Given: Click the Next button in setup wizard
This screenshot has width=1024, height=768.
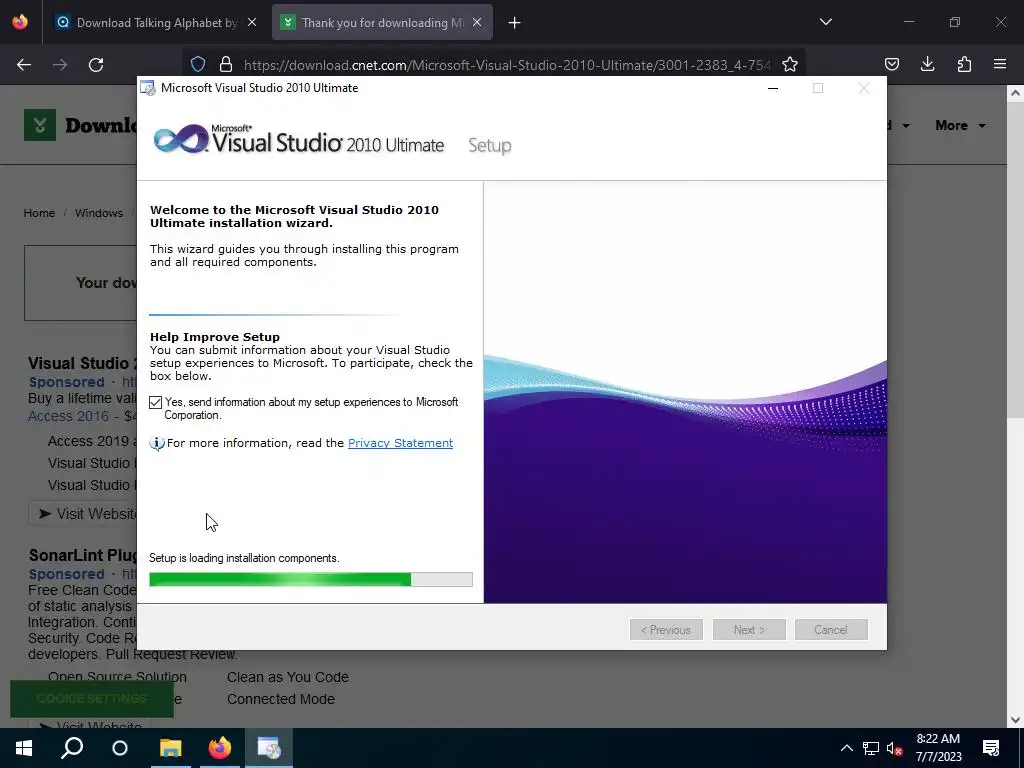Looking at the screenshot, I should (x=748, y=630).
